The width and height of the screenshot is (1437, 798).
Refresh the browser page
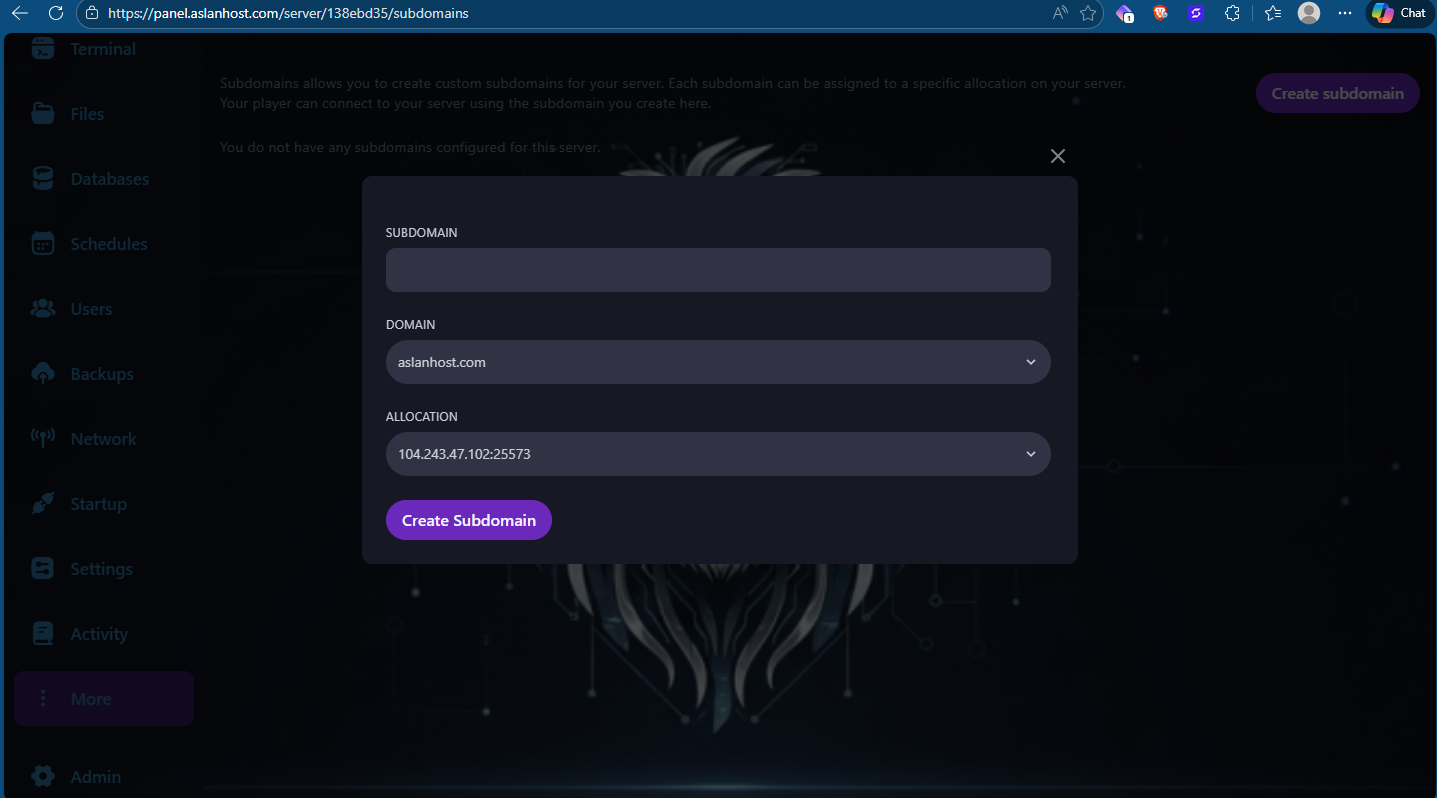click(56, 13)
